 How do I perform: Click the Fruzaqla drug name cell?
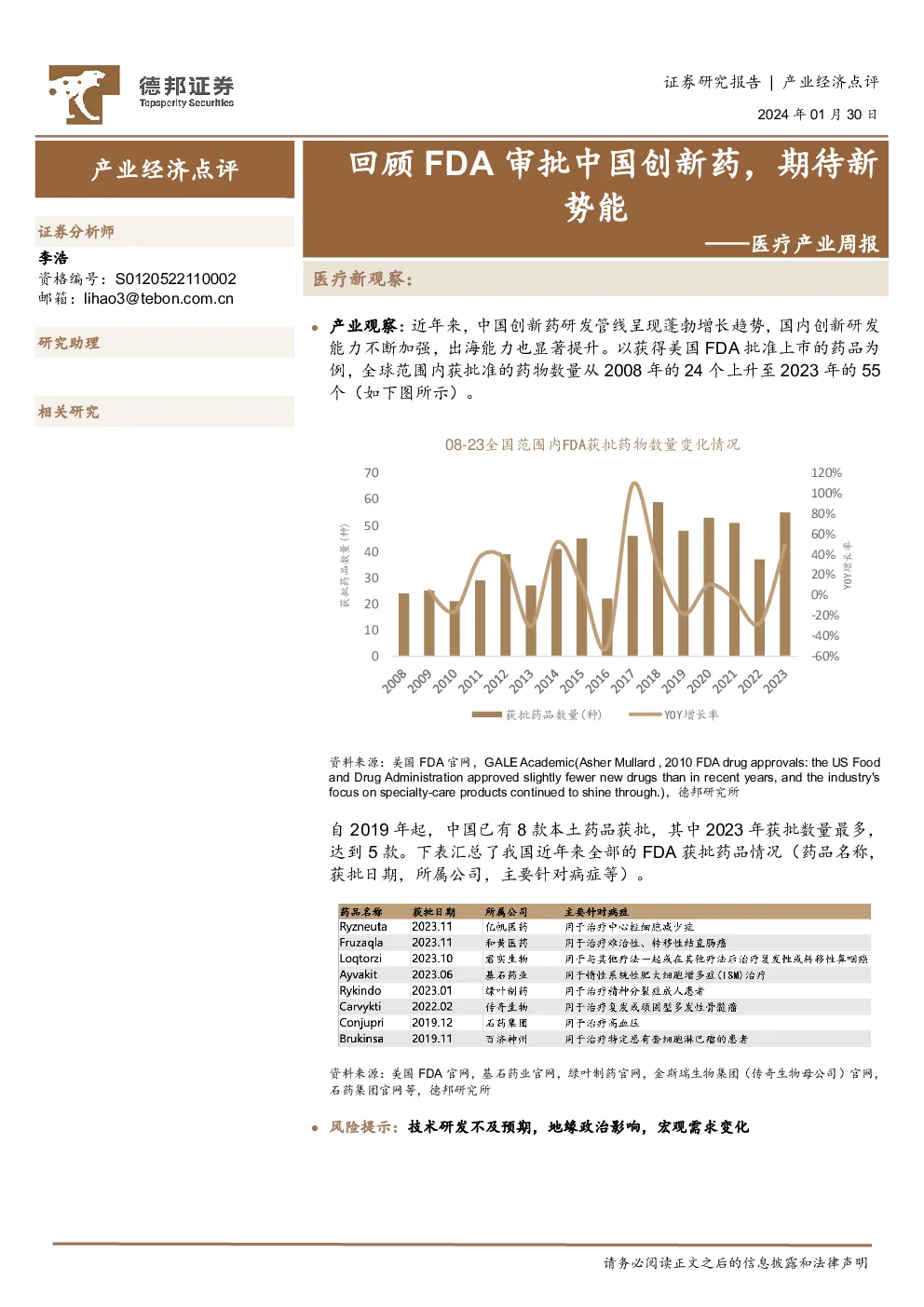pyautogui.click(x=361, y=943)
